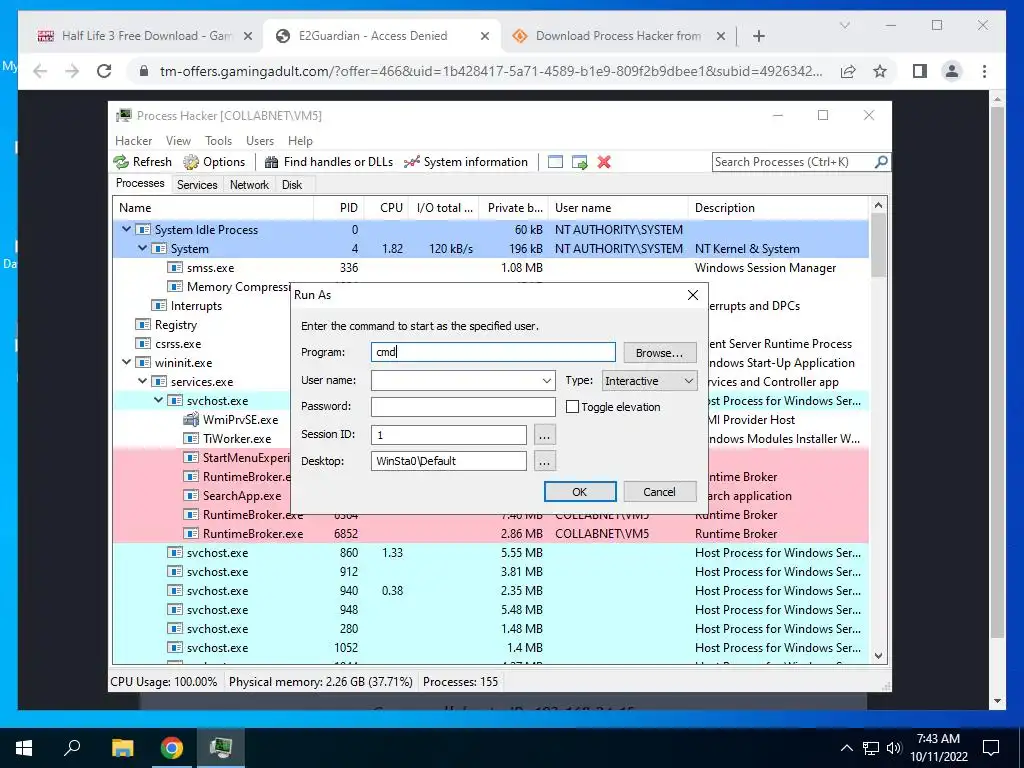Close the E2Guardian Access Denied tab
This screenshot has height=768, width=1024.
tap(485, 36)
